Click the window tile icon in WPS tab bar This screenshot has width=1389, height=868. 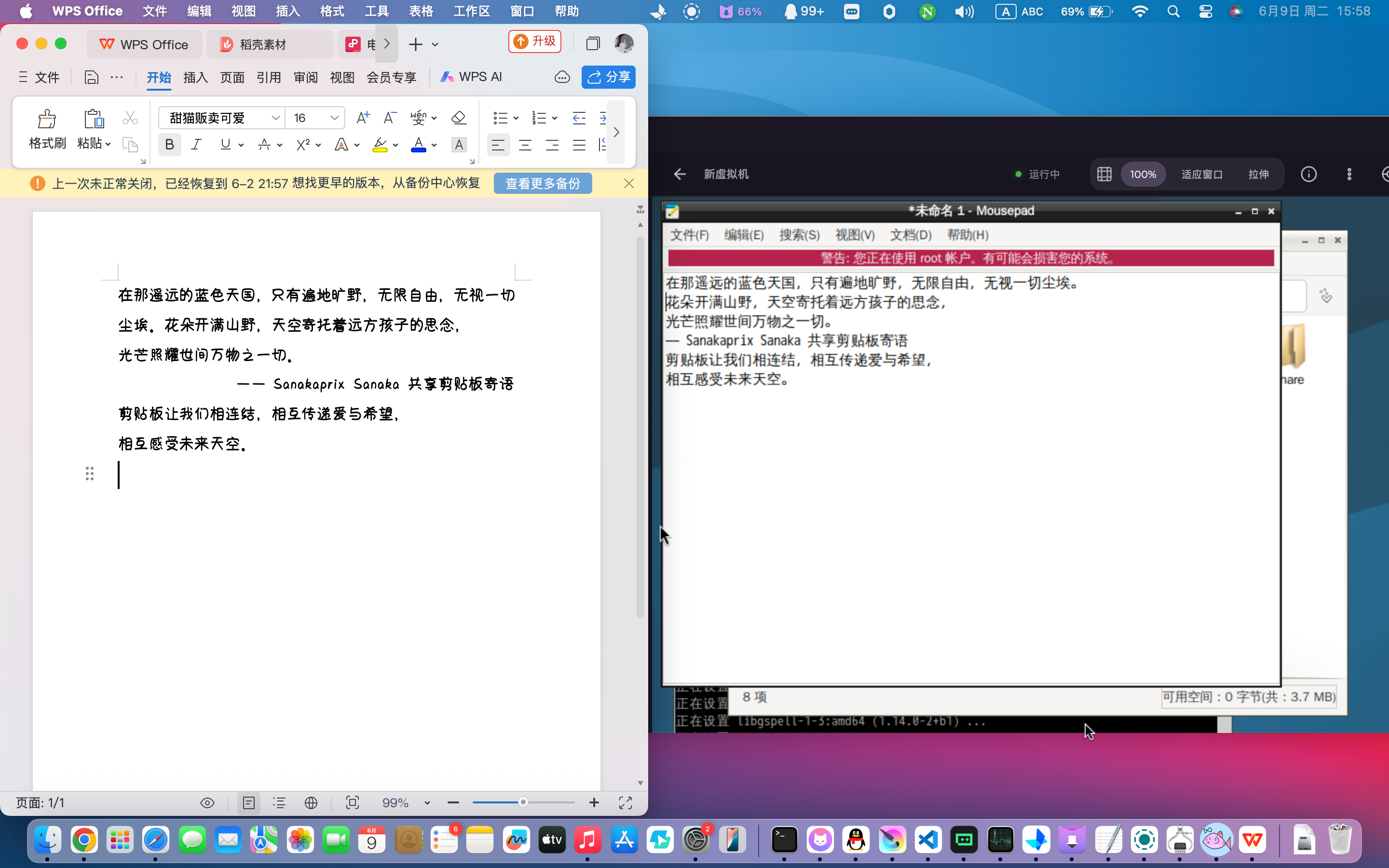click(593, 43)
